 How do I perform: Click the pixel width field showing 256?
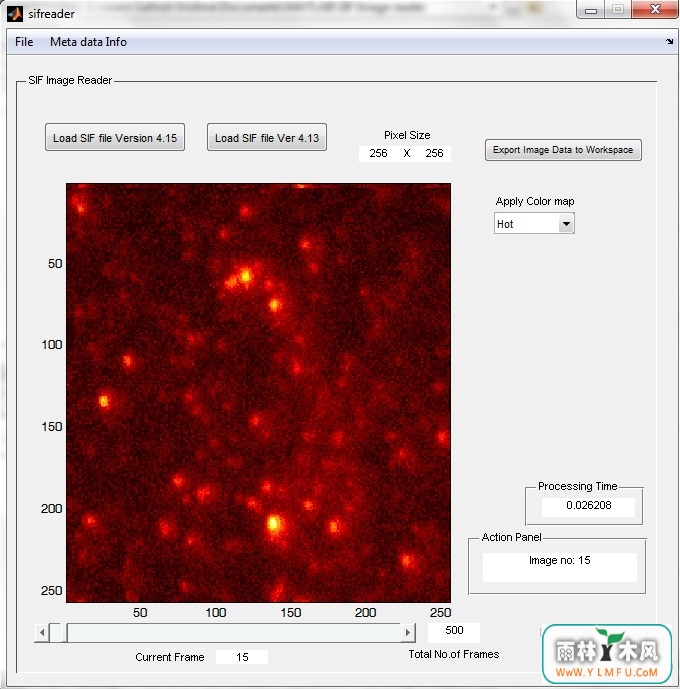coord(378,153)
